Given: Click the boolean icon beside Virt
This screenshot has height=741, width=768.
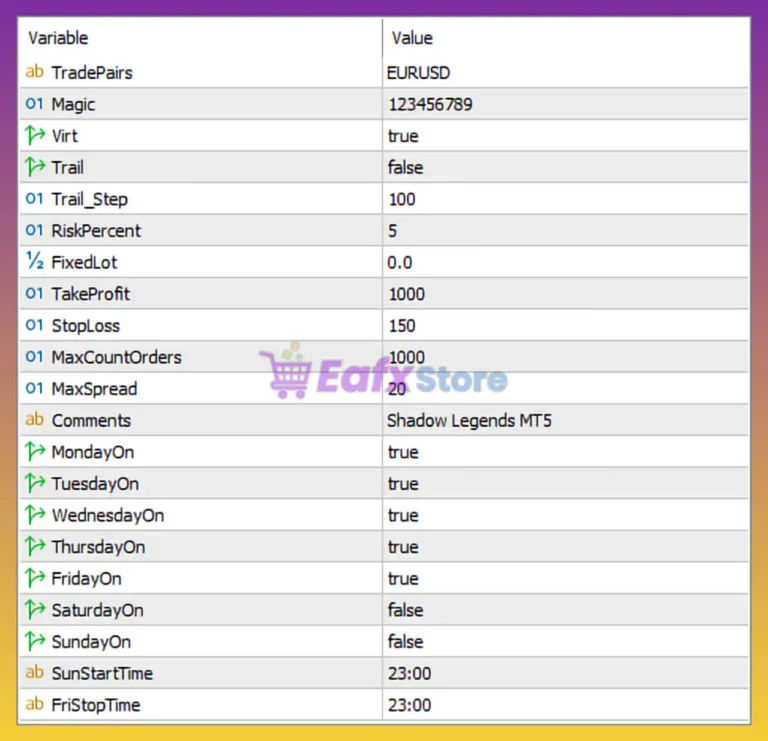Looking at the screenshot, I should point(35,135).
